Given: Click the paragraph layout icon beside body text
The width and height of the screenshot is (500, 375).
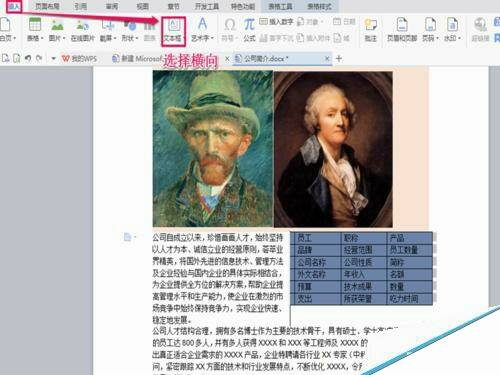Looking at the screenshot, I should click(127, 237).
